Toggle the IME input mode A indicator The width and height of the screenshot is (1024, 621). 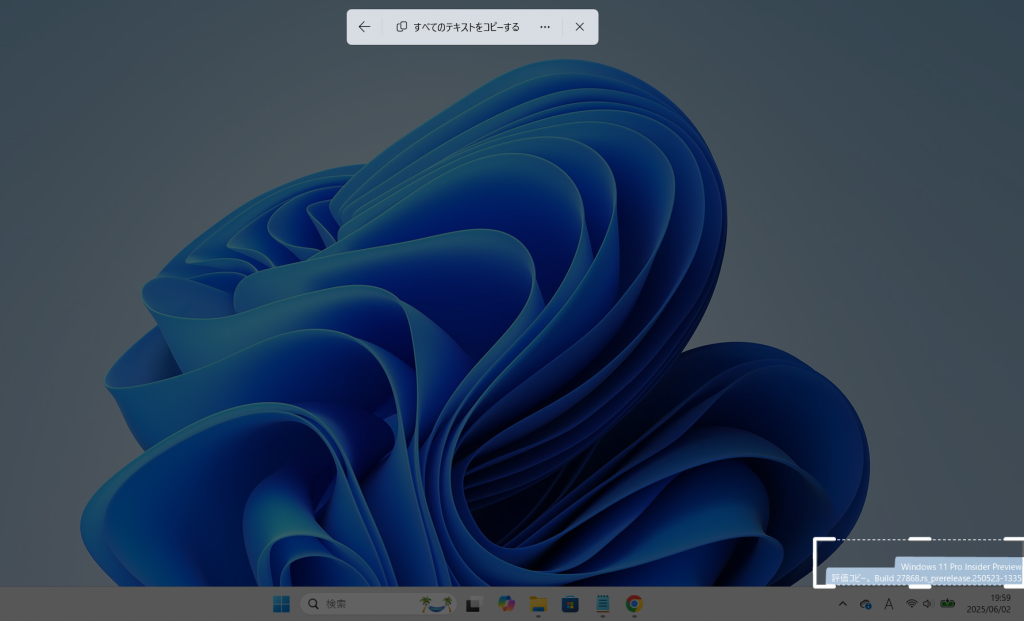pos(888,604)
